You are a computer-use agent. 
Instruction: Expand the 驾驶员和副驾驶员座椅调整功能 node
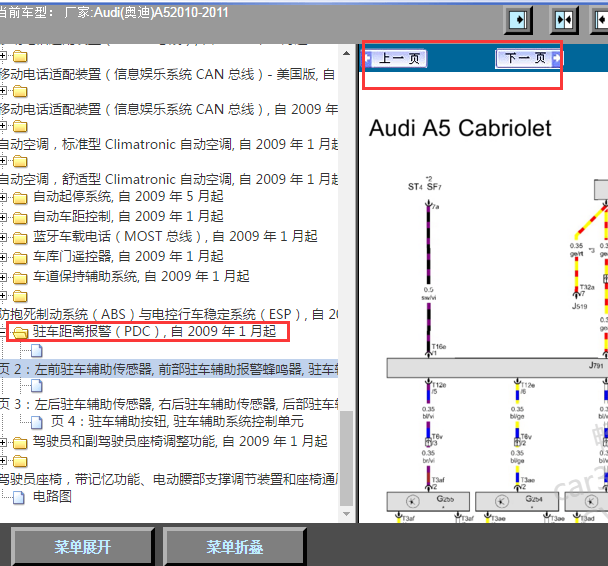point(3,442)
